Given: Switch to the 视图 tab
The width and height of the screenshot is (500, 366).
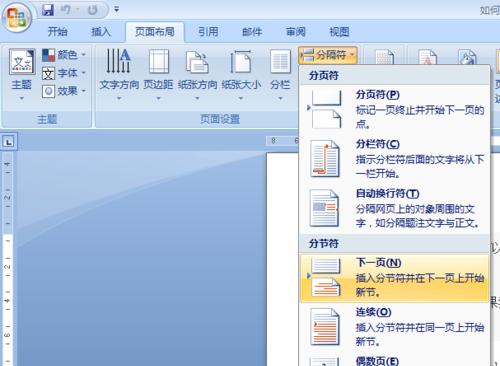Looking at the screenshot, I should 339,32.
